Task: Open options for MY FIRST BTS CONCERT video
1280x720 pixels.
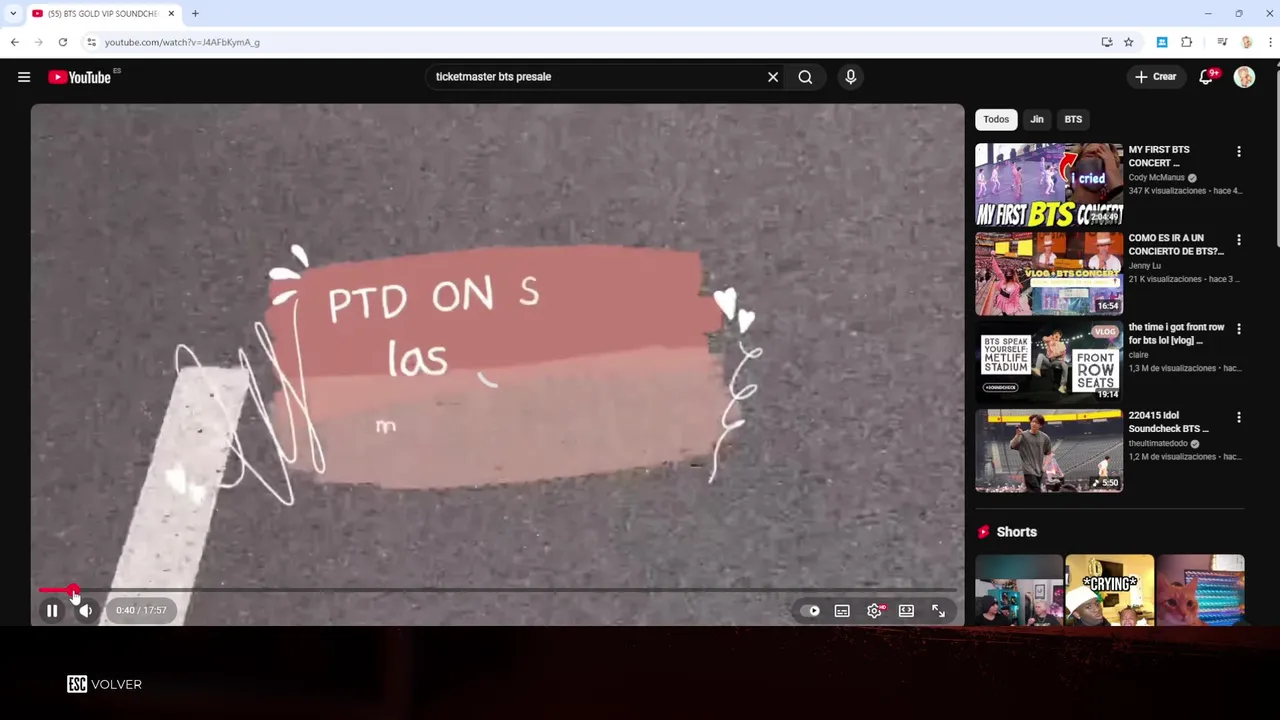Action: pos(1239,151)
